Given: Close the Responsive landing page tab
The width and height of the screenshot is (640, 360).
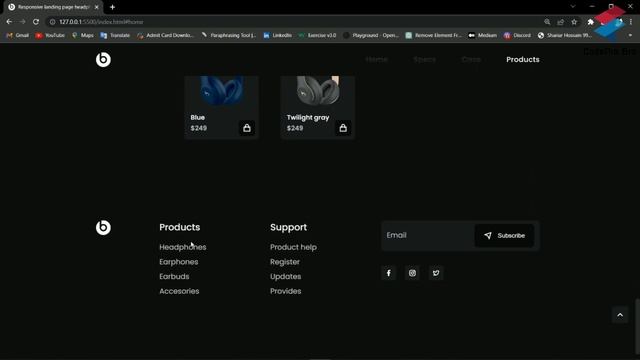Looking at the screenshot, I should (x=97, y=7).
